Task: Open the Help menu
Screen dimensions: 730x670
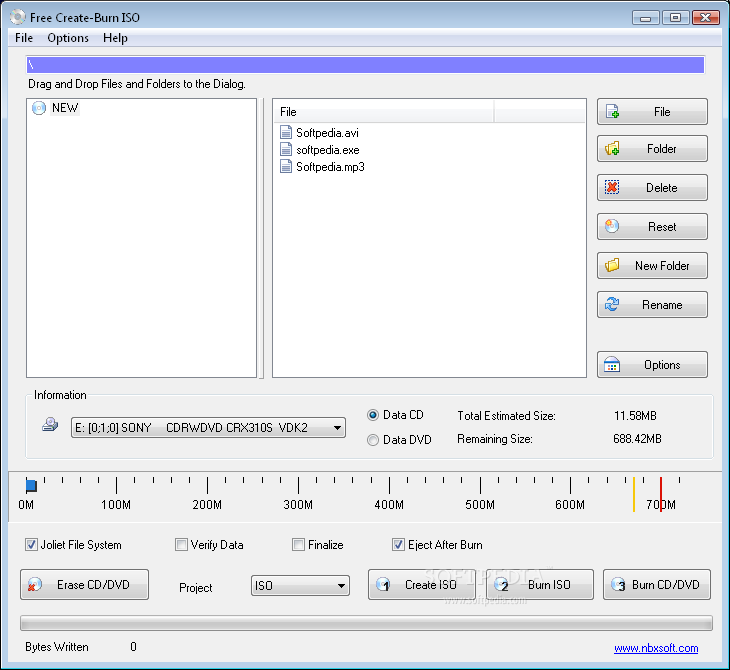Action: 115,38
